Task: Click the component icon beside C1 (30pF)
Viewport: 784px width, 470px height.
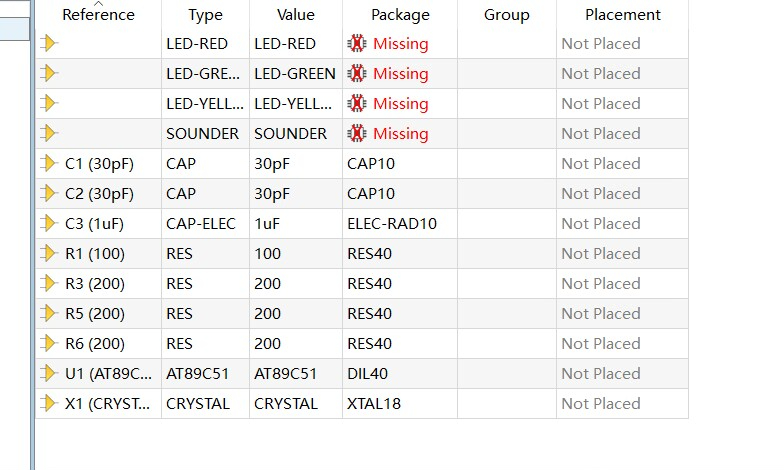Action: pyautogui.click(x=48, y=164)
